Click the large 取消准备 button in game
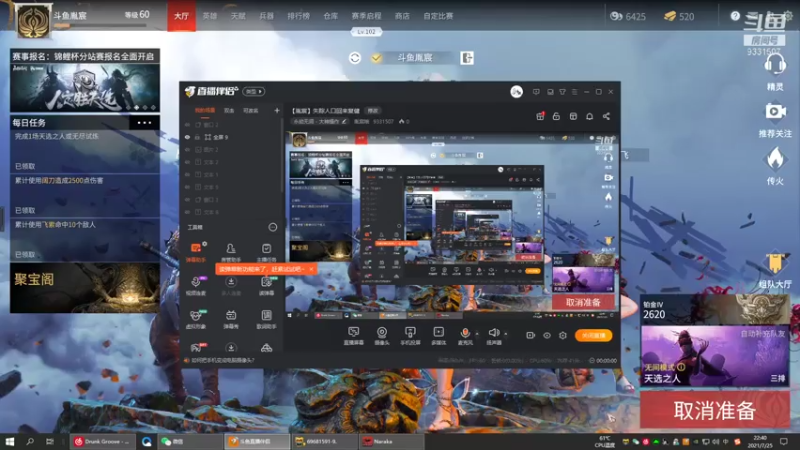The height and width of the screenshot is (450, 800). coord(715,410)
